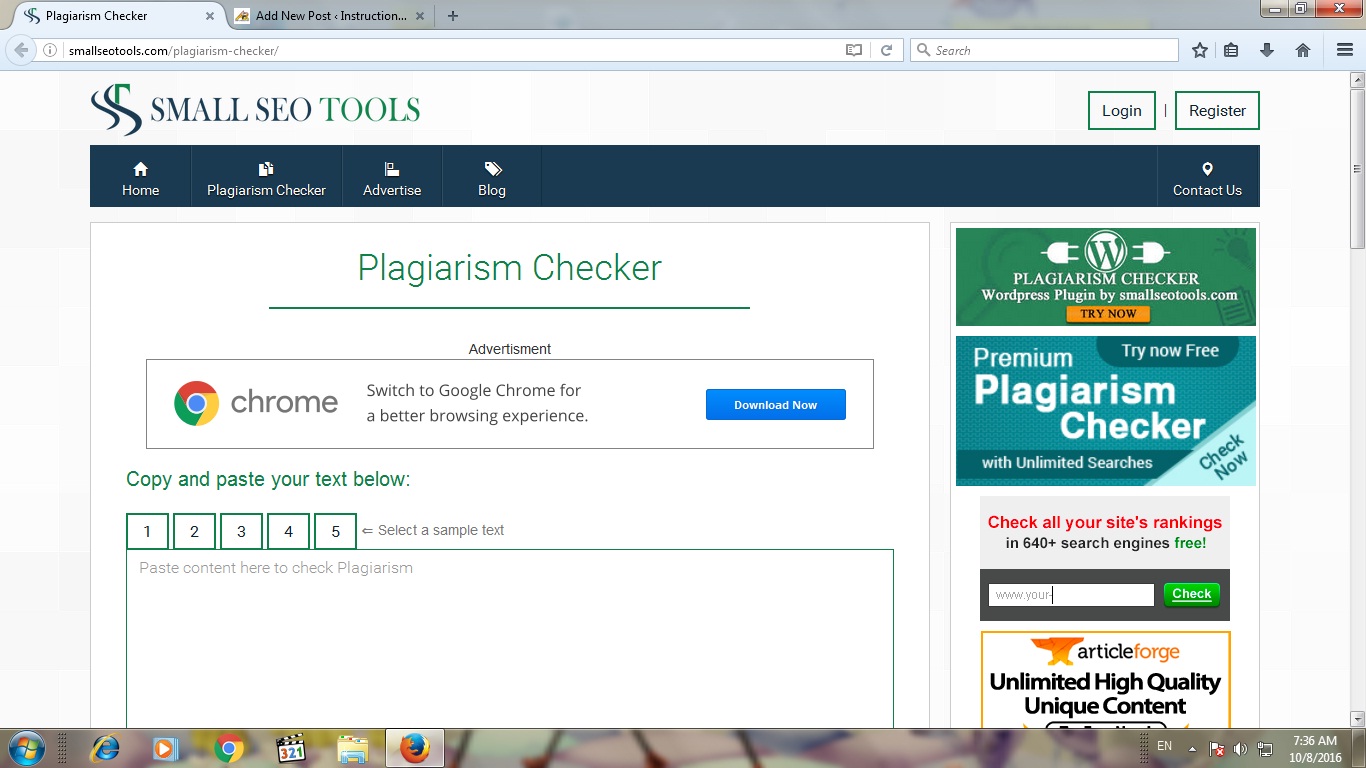Reload the page with the refresh icon
This screenshot has height=768, width=1366.
[x=886, y=50]
